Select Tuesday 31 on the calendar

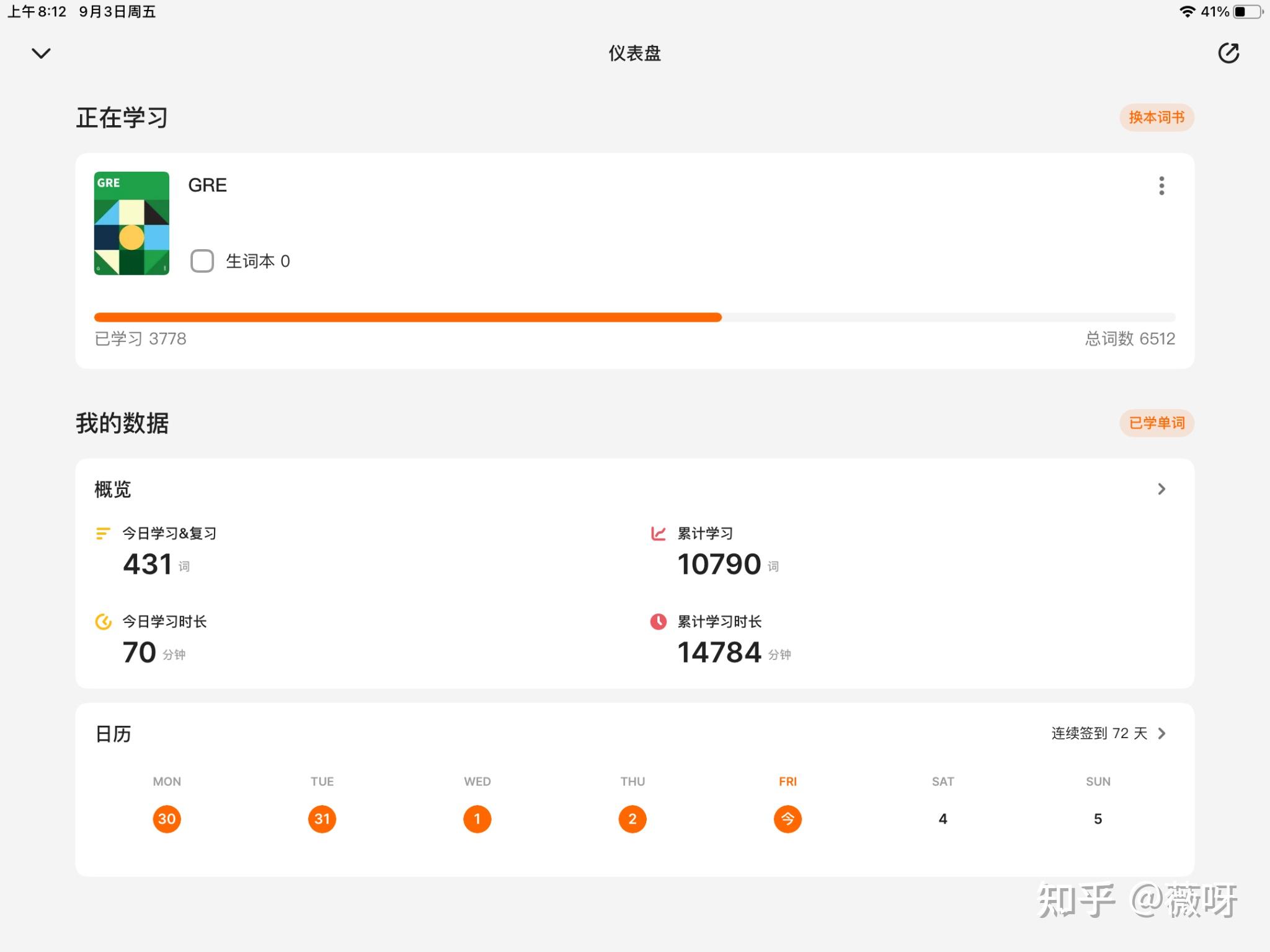322,819
